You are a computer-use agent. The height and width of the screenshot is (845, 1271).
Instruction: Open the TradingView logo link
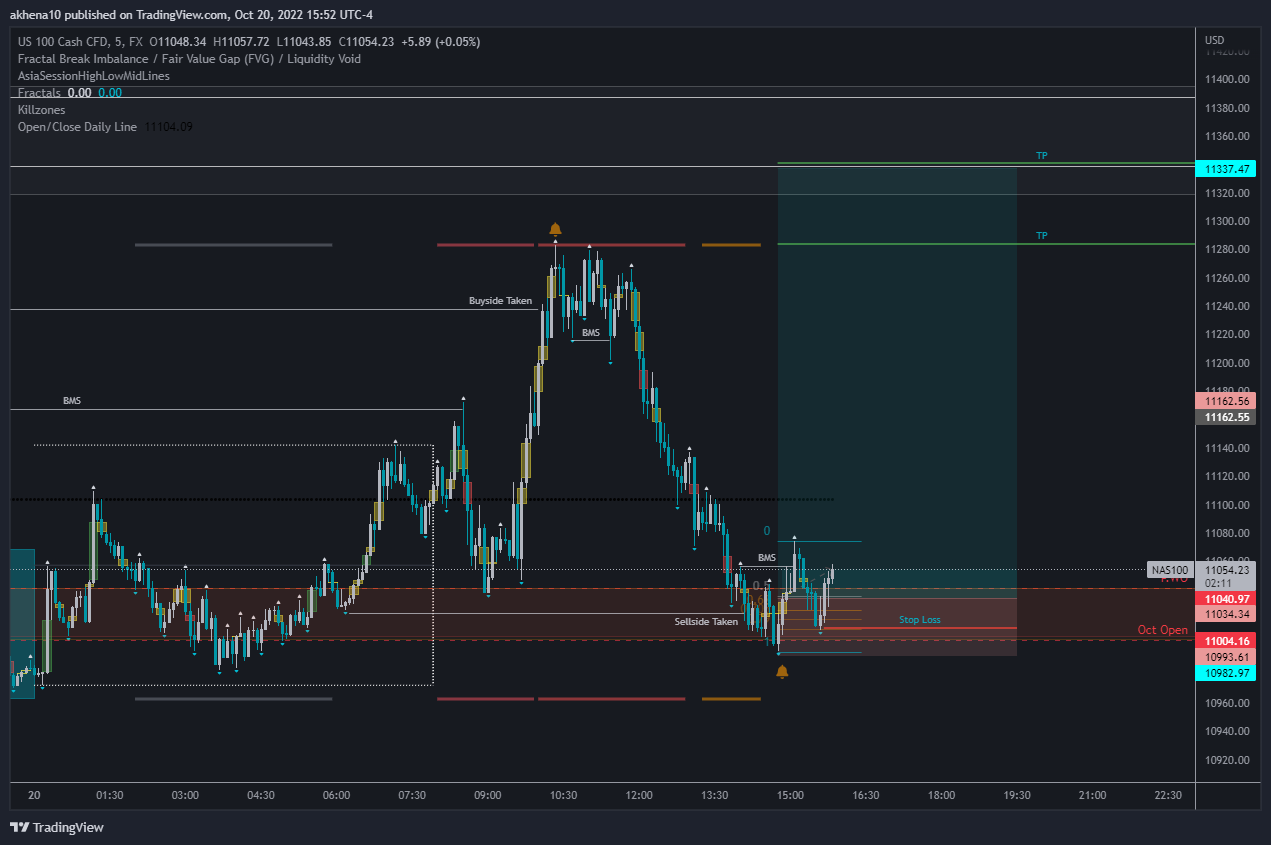57,827
